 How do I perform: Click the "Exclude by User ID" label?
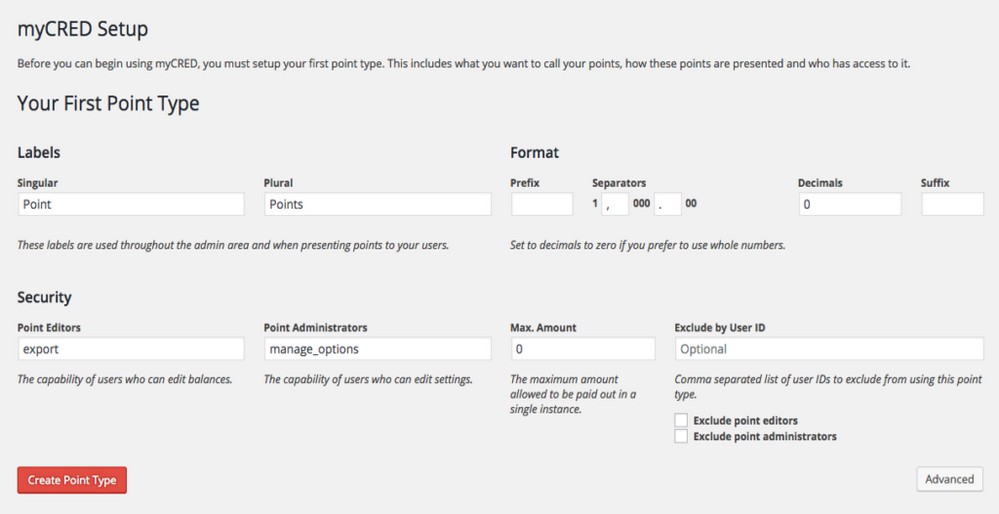point(720,327)
